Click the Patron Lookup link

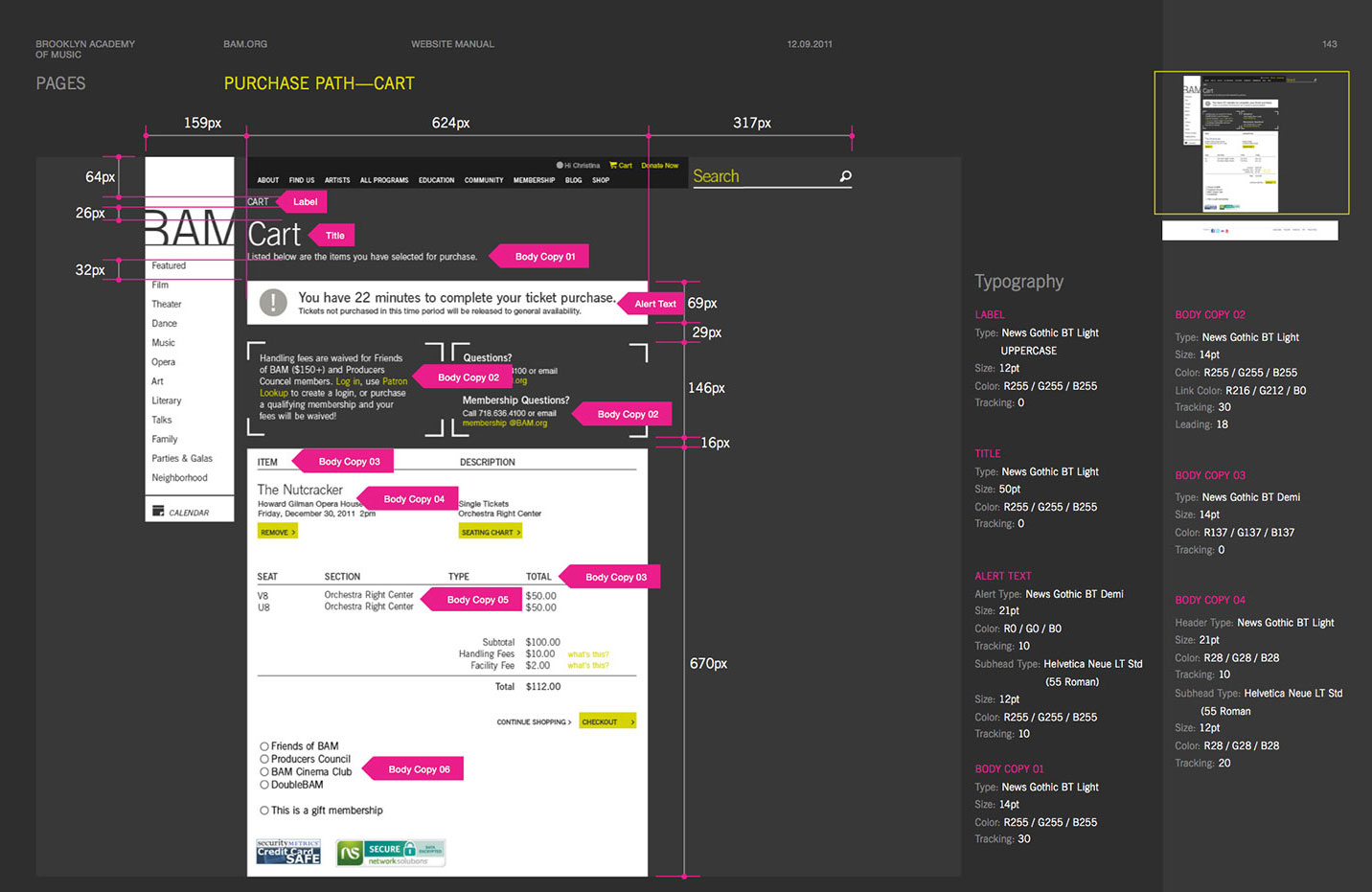(395, 381)
